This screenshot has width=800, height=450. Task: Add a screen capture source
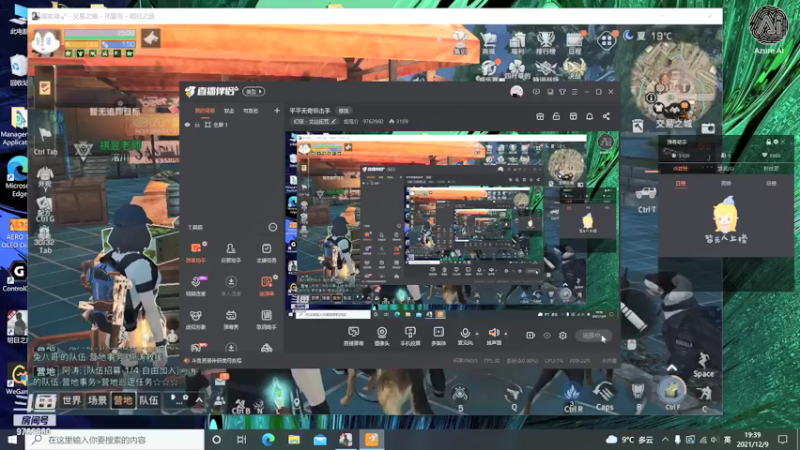(353, 336)
